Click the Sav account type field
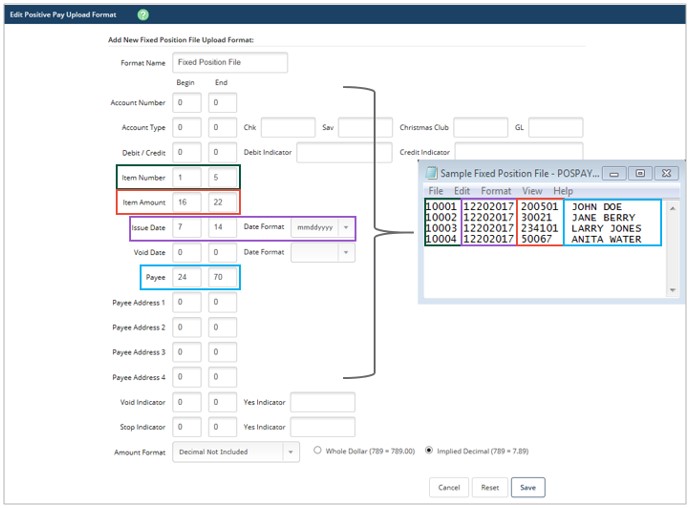Viewport: 691px width, 508px height. click(365, 127)
